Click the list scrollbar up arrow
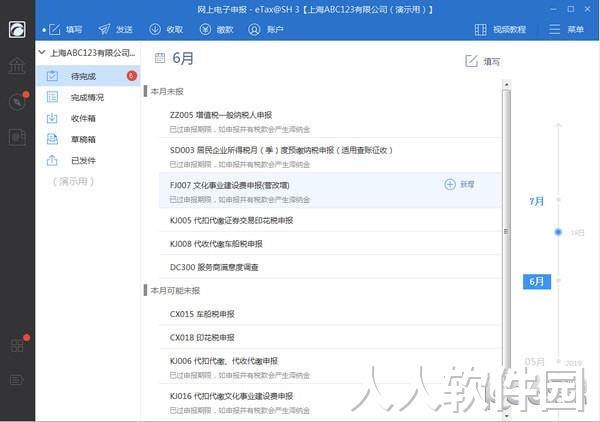This screenshot has width=600, height=422. coord(507,84)
